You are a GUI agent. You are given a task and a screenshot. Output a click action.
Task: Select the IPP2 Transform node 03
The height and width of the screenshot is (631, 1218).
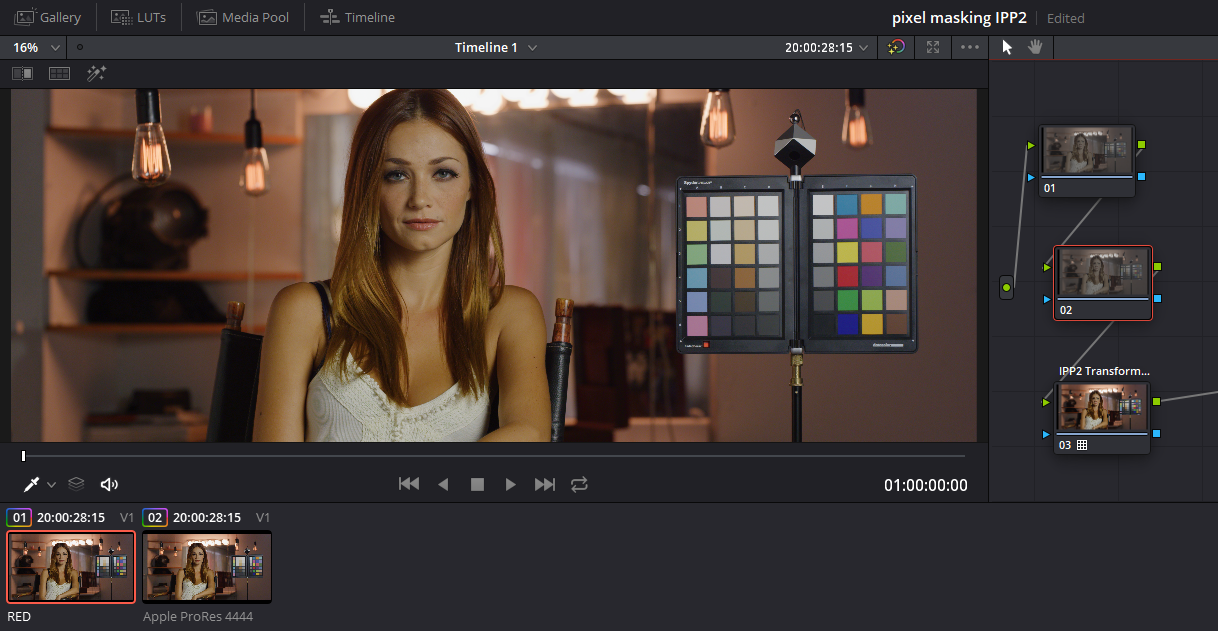point(1103,418)
